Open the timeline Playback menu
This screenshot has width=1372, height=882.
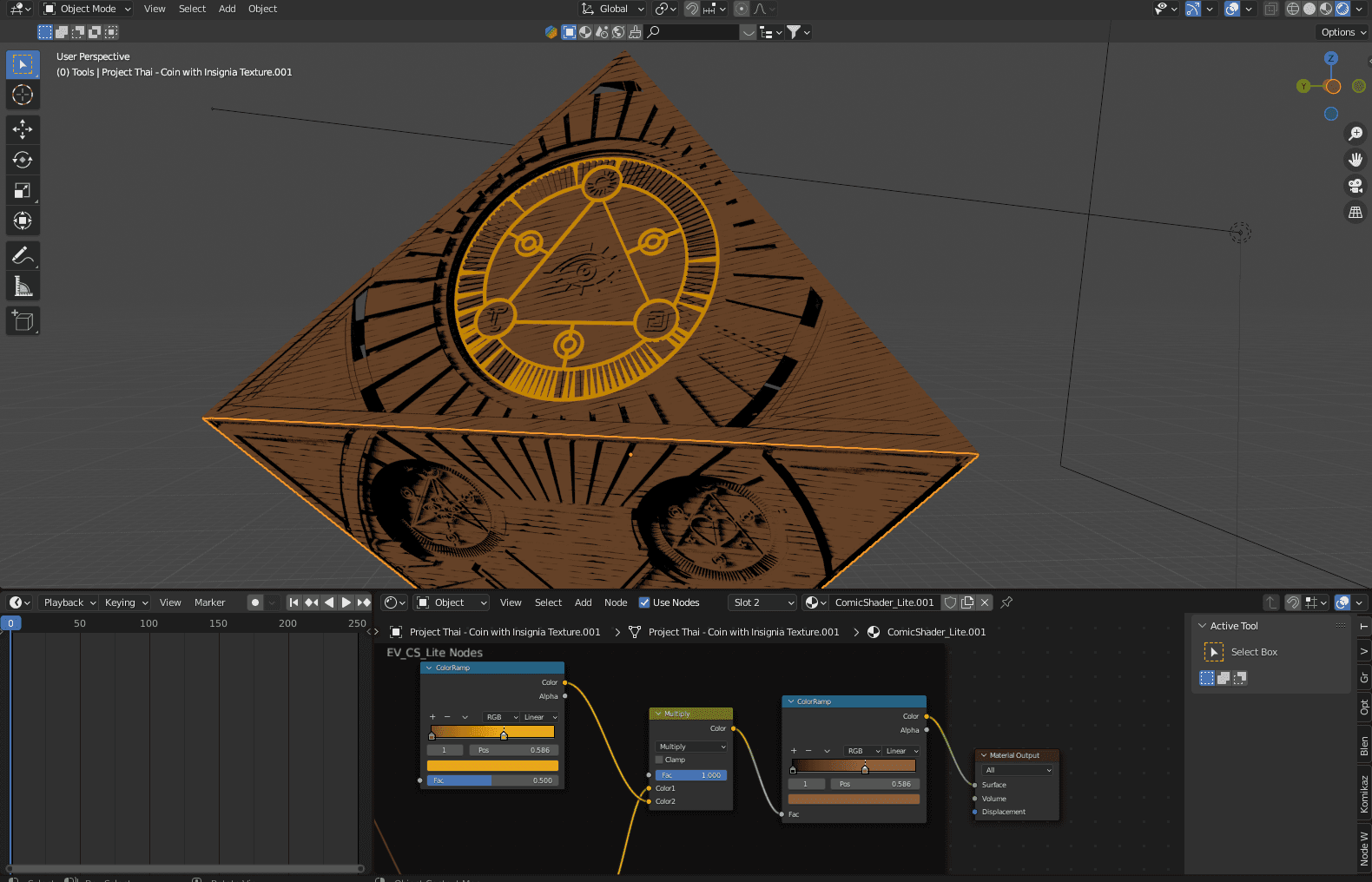tap(69, 602)
